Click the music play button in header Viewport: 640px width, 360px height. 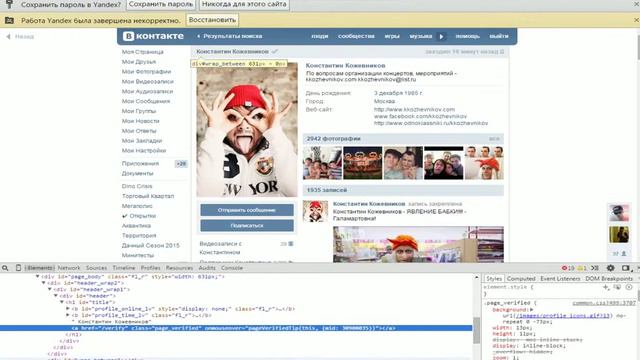click(441, 36)
